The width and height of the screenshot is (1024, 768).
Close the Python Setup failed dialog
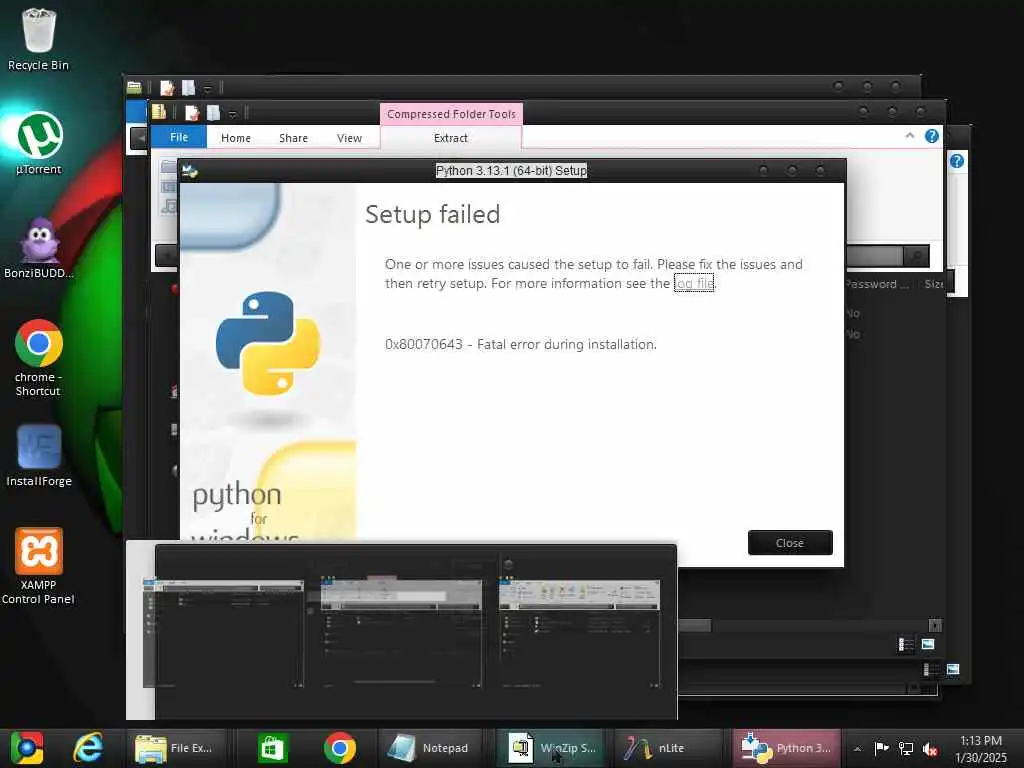click(x=790, y=543)
